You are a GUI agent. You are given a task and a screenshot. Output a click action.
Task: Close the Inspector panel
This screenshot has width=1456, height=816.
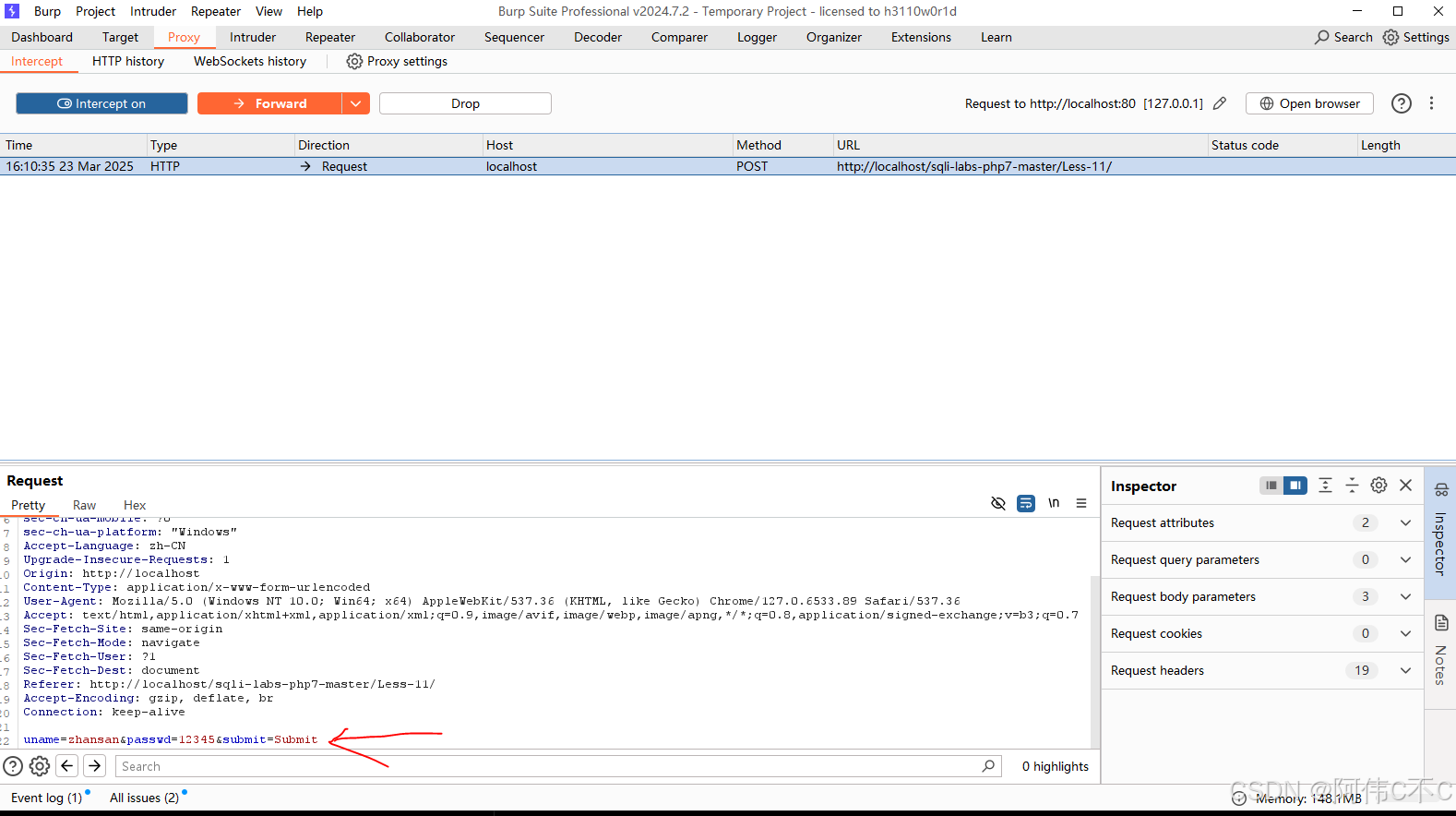(1405, 486)
